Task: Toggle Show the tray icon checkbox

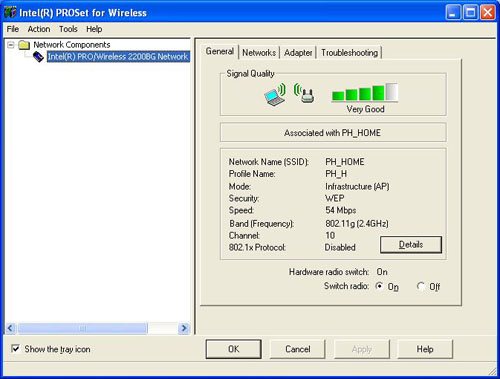Action: [15, 349]
